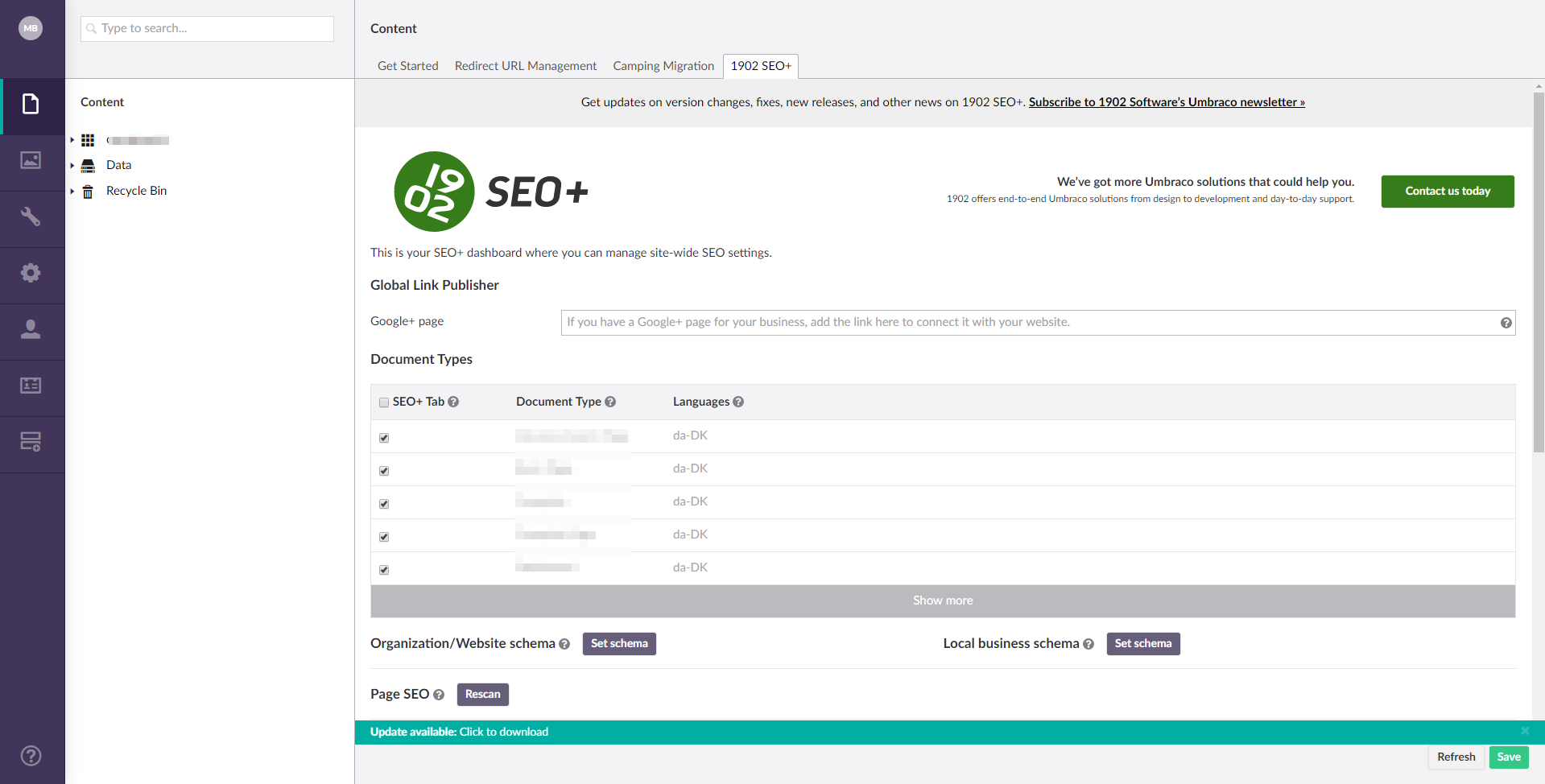Uncheck first document type row checkbox
The width and height of the screenshot is (1545, 784).
[384, 438]
